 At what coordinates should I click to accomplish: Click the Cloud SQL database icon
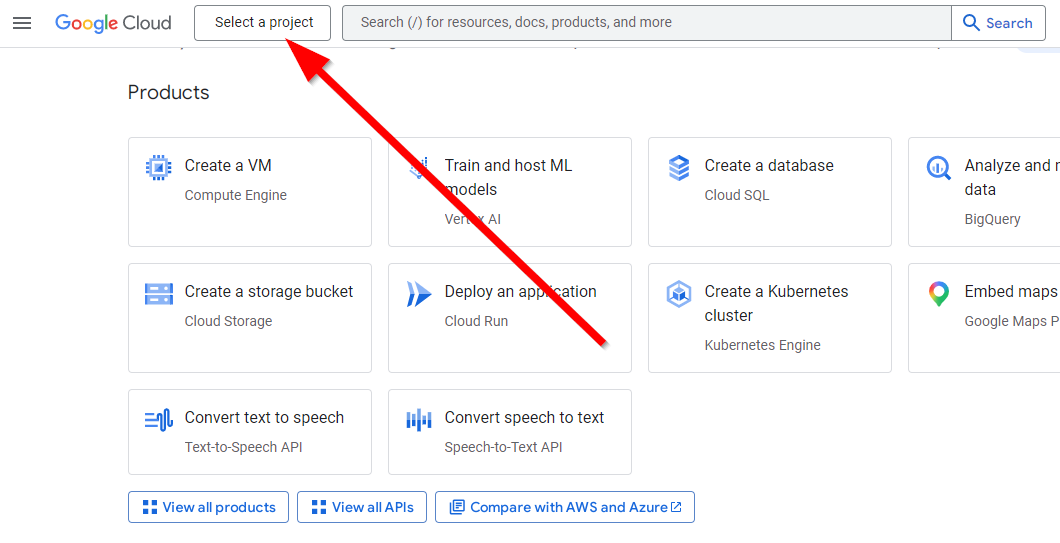[x=679, y=167]
